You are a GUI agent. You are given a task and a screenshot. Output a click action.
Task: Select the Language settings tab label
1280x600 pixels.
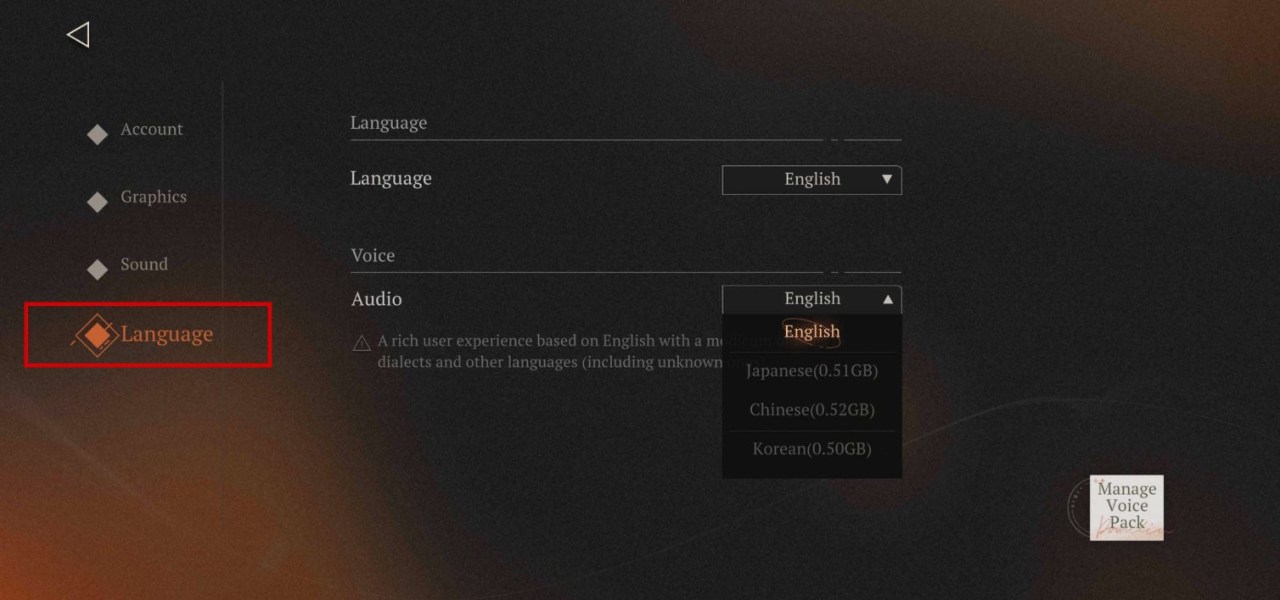(x=167, y=335)
